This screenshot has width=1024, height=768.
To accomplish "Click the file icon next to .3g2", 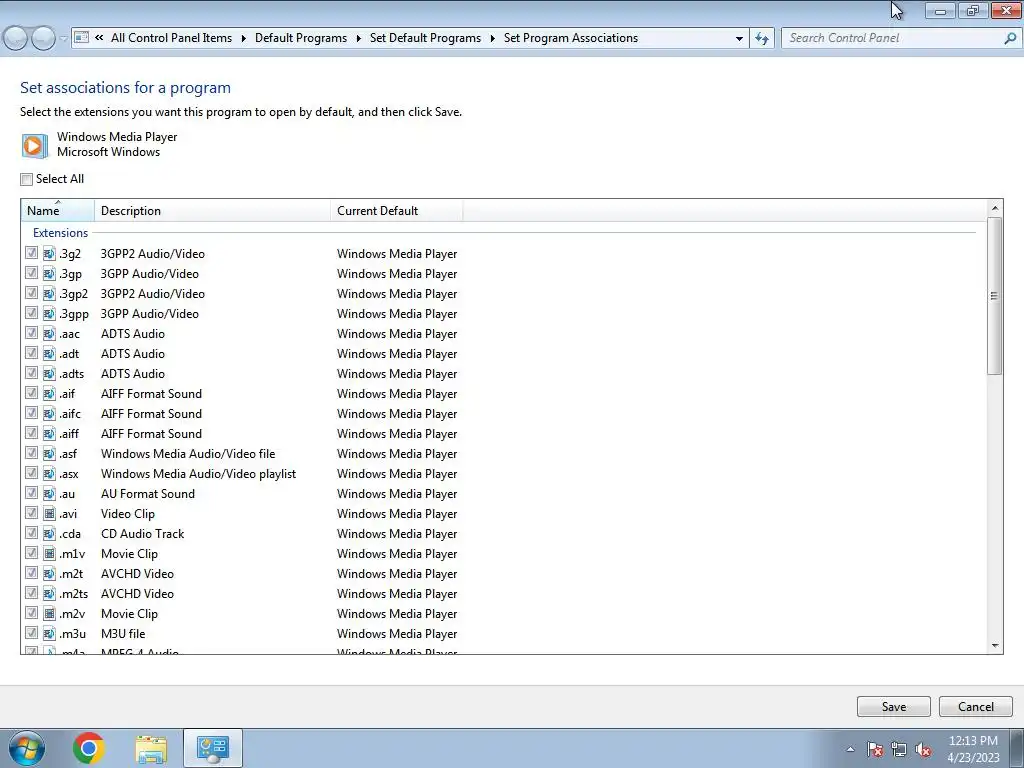I will pyautogui.click(x=49, y=253).
